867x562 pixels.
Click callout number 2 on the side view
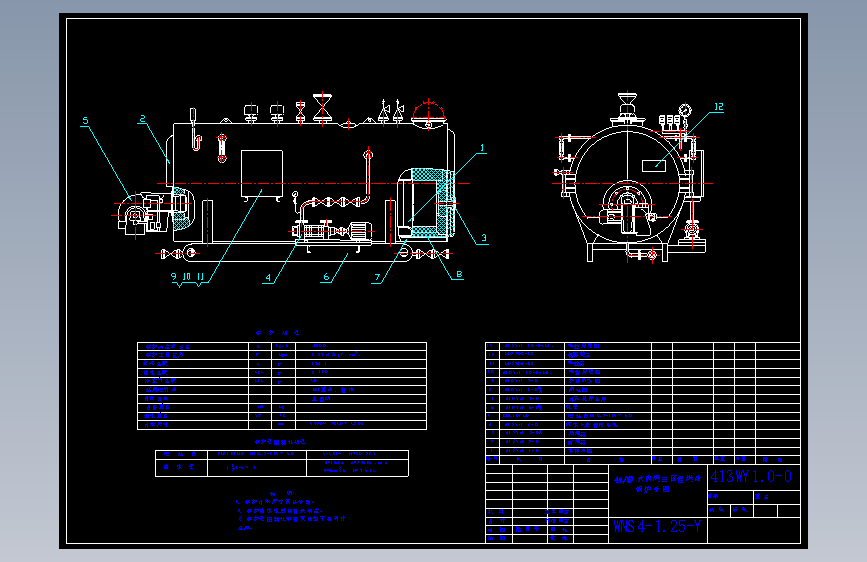(143, 118)
